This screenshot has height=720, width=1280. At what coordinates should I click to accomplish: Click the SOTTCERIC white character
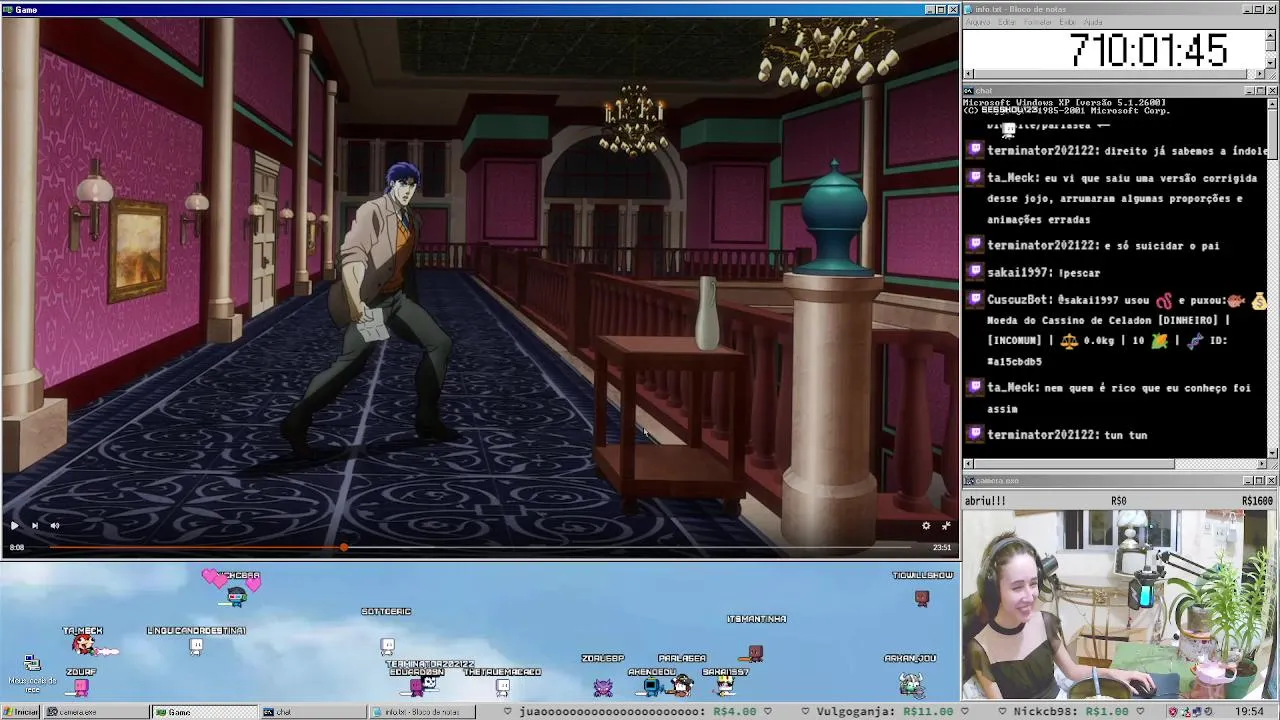(x=387, y=646)
